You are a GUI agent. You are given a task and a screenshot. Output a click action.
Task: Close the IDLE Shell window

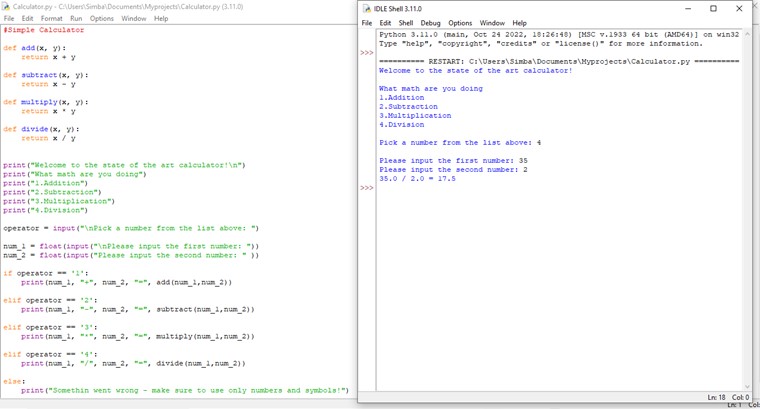click(740, 8)
